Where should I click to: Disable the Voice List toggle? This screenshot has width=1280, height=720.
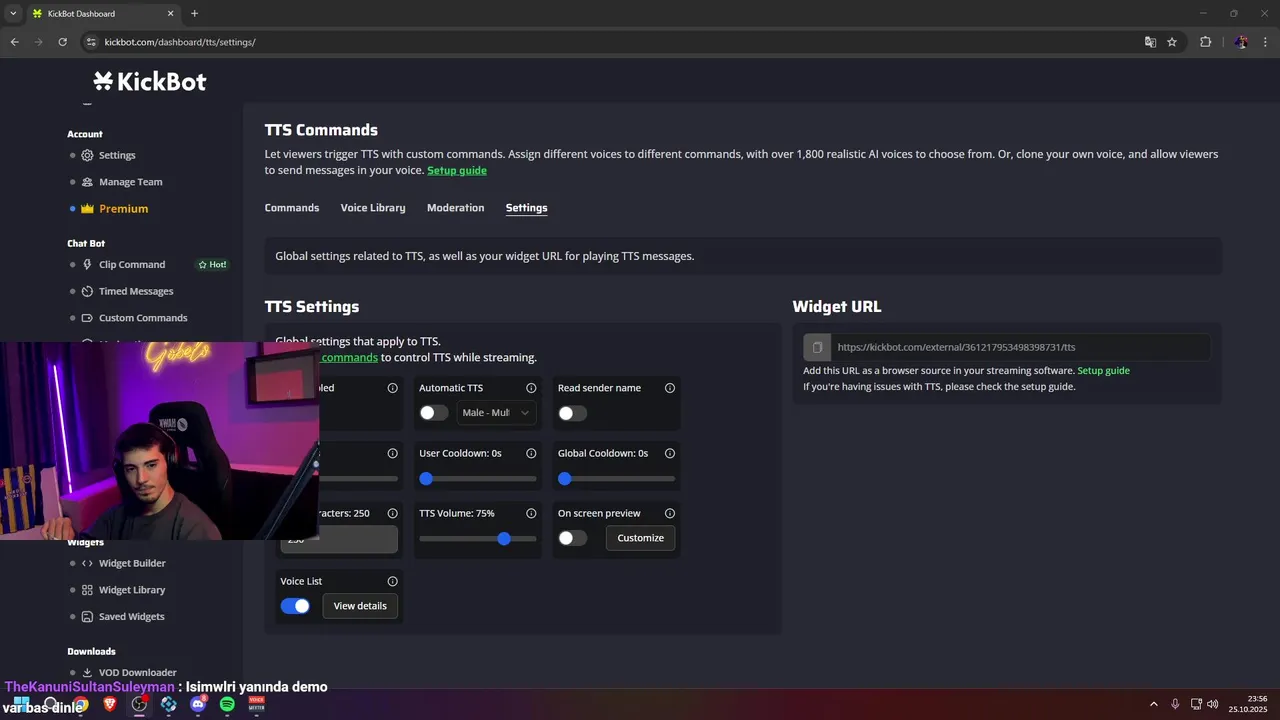(x=295, y=606)
